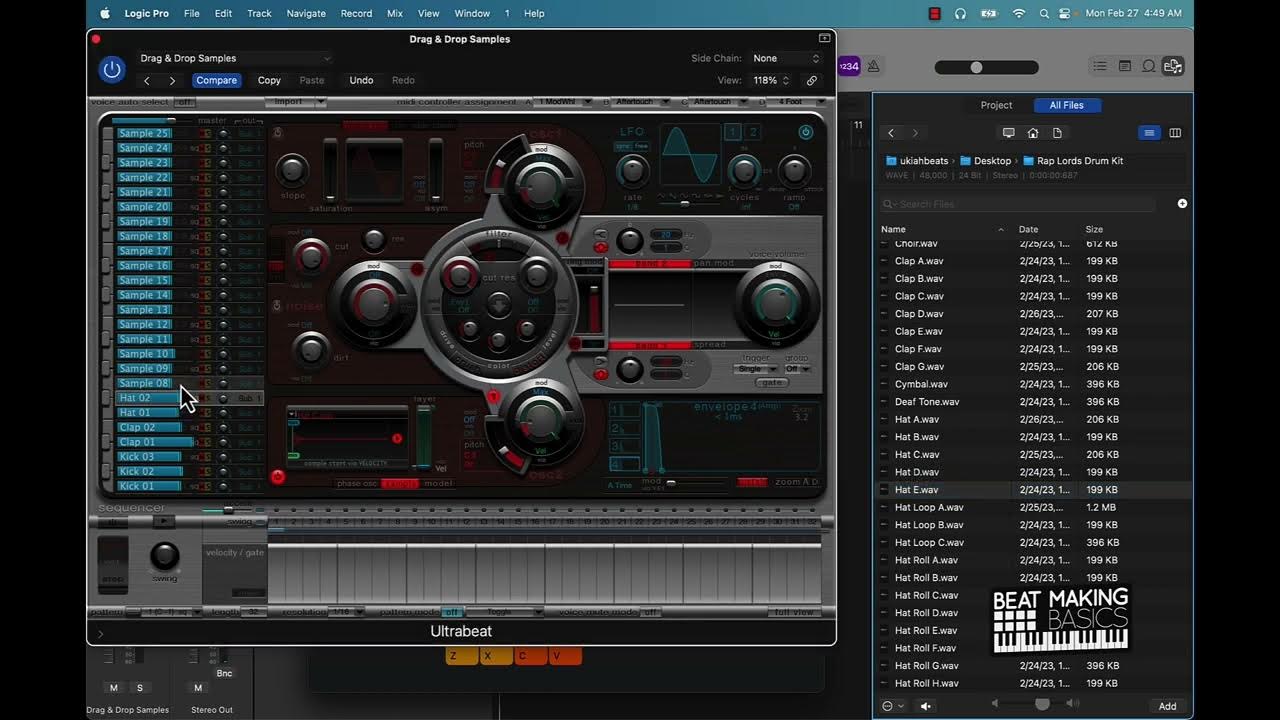Switch file browser to column view
This screenshot has height=720, width=1280.
click(1175, 133)
